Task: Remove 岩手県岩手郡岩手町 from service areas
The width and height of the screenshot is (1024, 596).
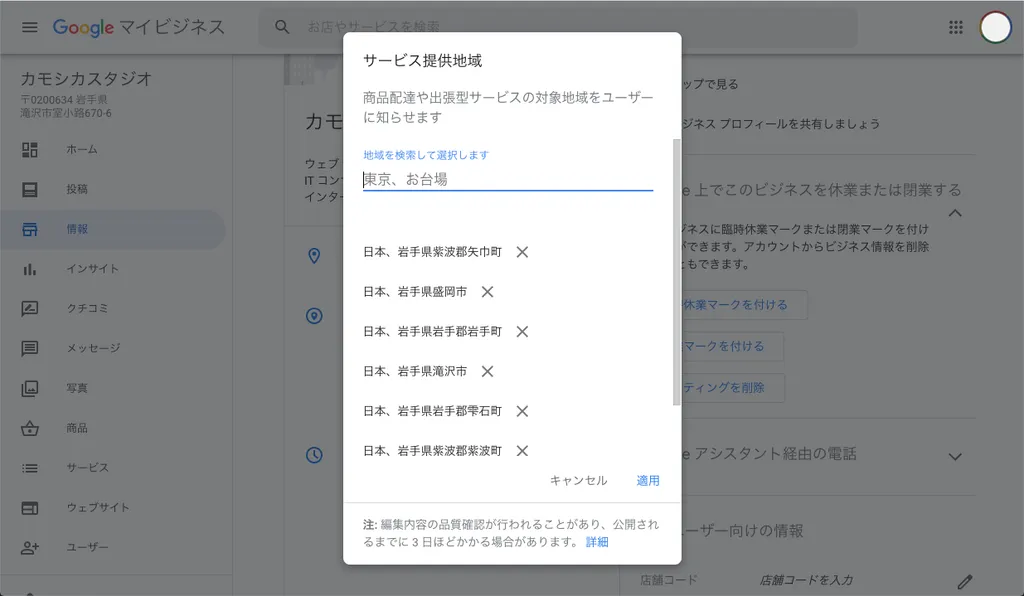Action: coord(522,332)
